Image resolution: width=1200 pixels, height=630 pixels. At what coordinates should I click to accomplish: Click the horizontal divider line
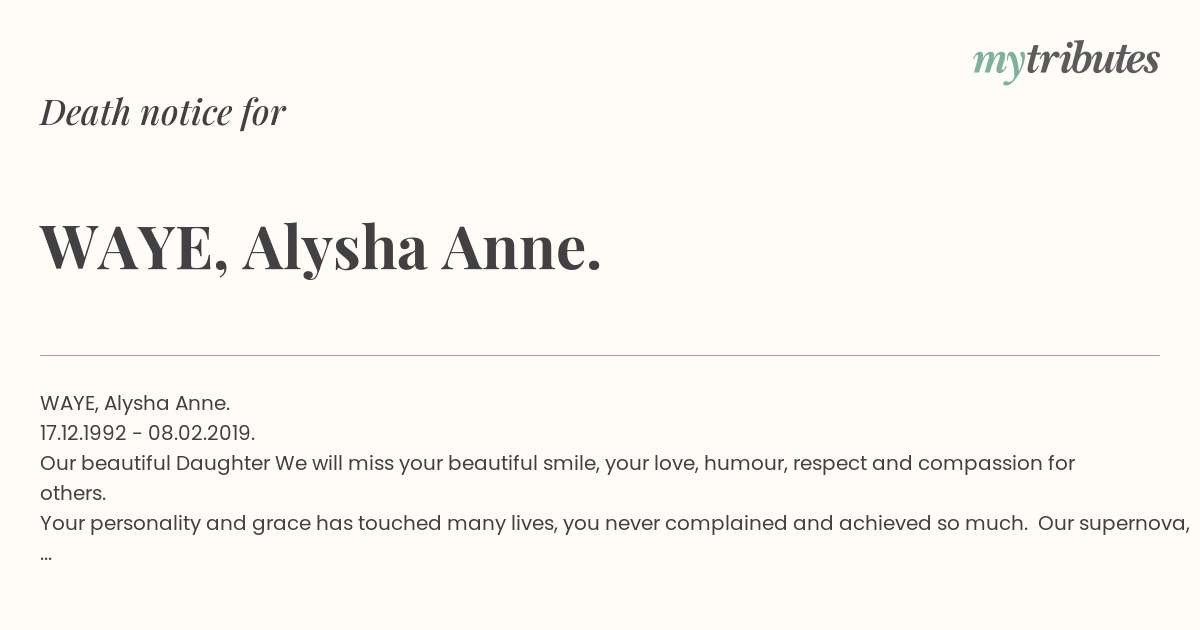tap(600, 355)
